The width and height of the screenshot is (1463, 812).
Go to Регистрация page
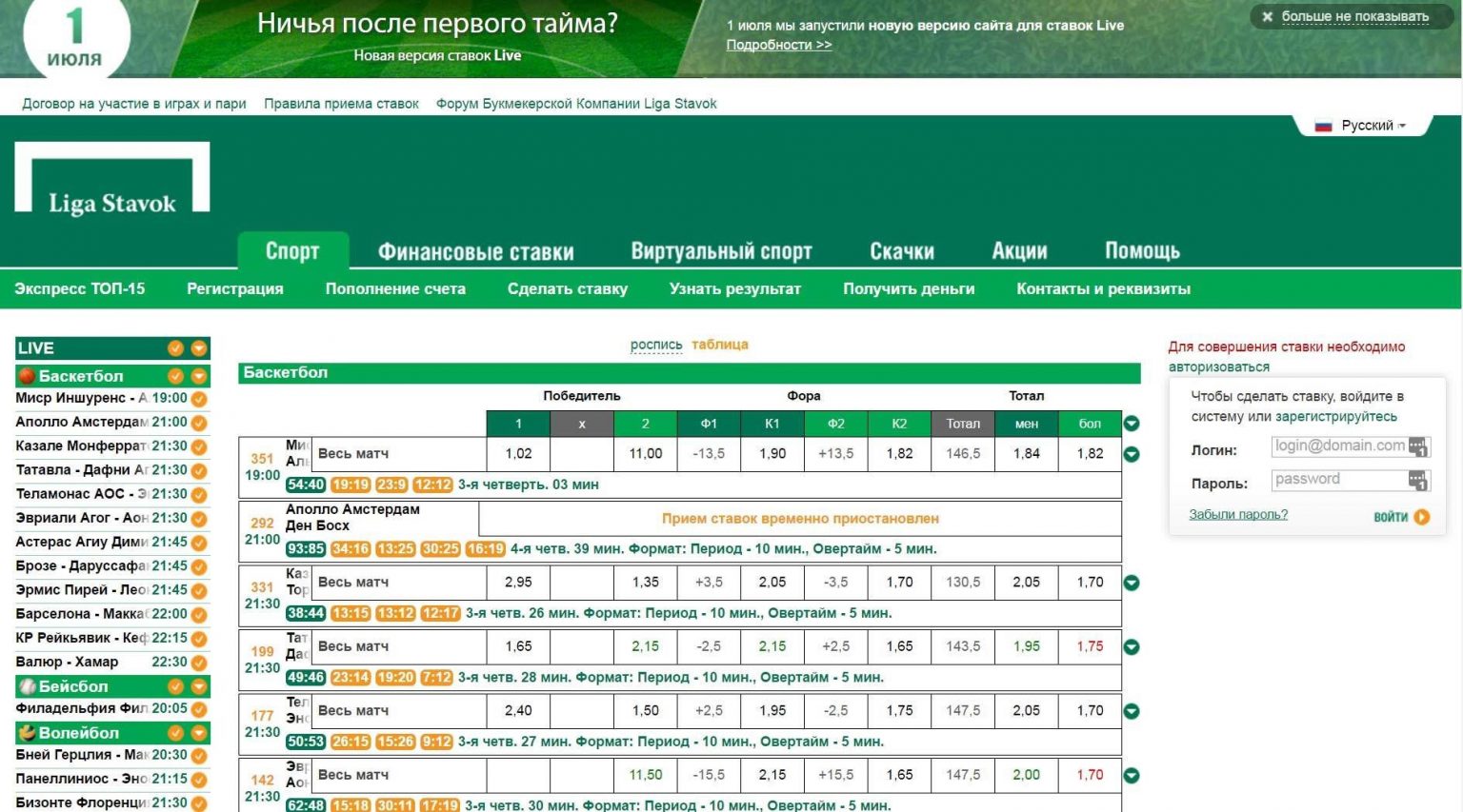235,288
